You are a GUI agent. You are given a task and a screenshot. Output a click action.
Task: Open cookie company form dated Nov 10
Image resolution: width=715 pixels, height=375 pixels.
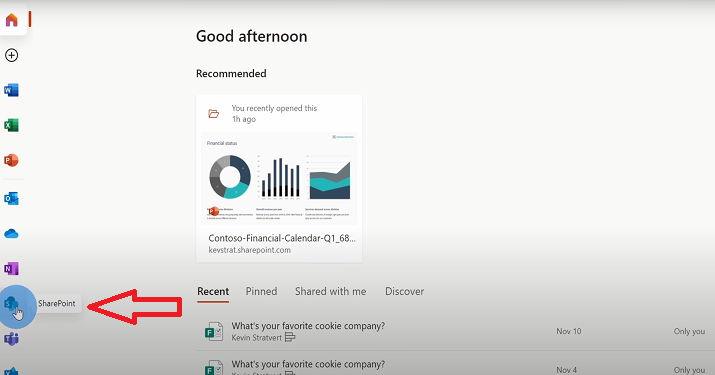(308, 326)
